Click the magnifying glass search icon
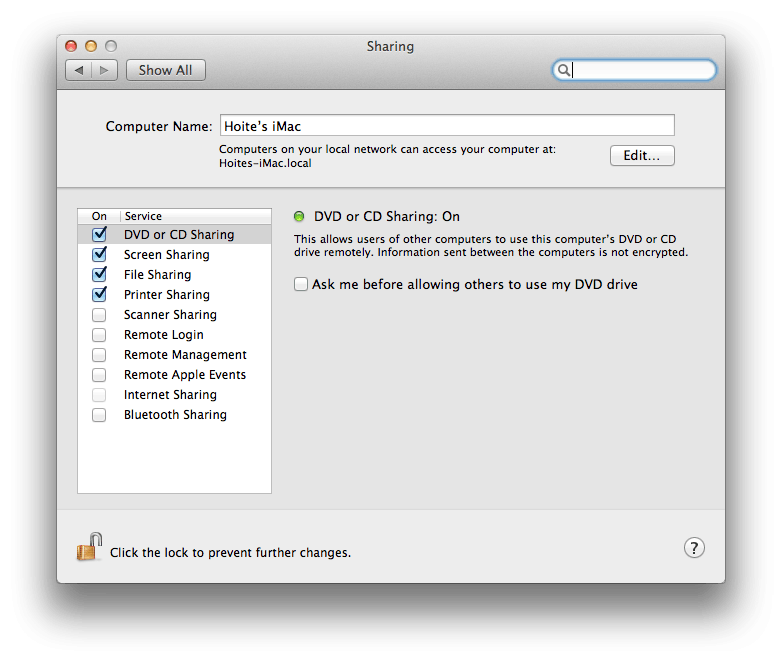 [x=563, y=70]
